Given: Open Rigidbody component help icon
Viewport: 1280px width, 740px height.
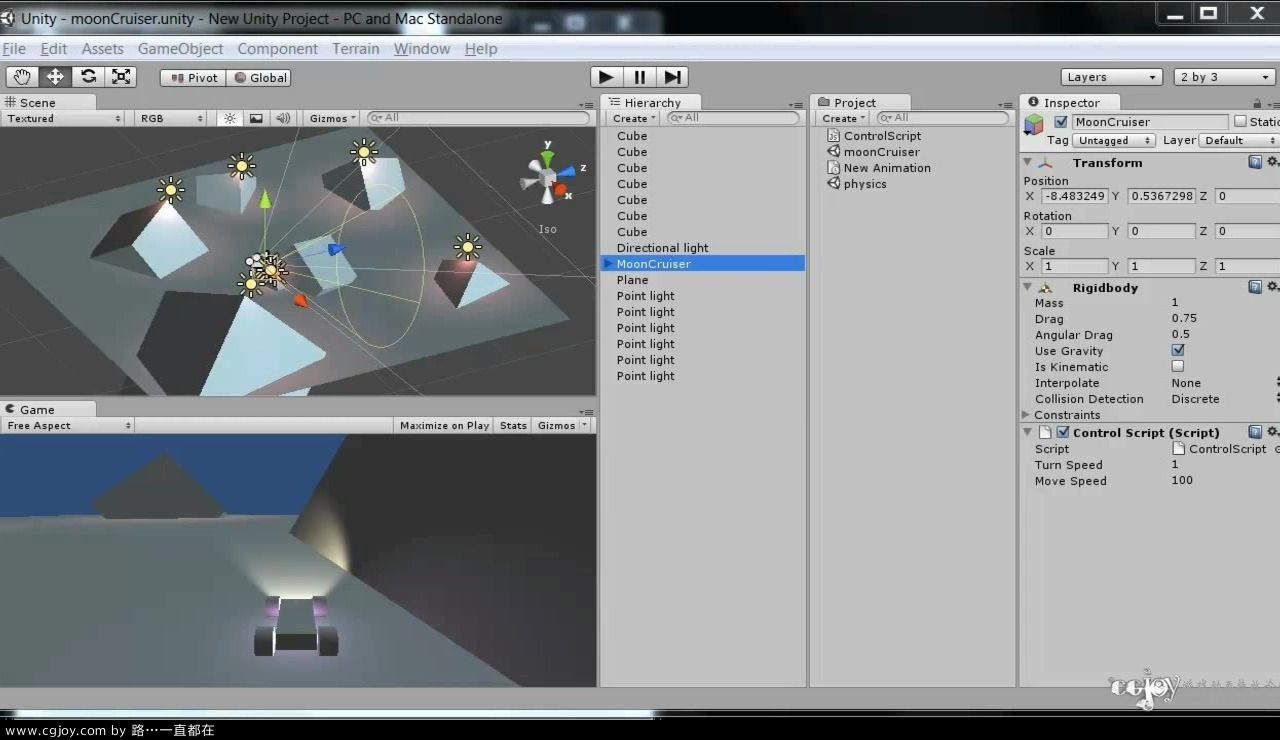Looking at the screenshot, I should [1255, 287].
